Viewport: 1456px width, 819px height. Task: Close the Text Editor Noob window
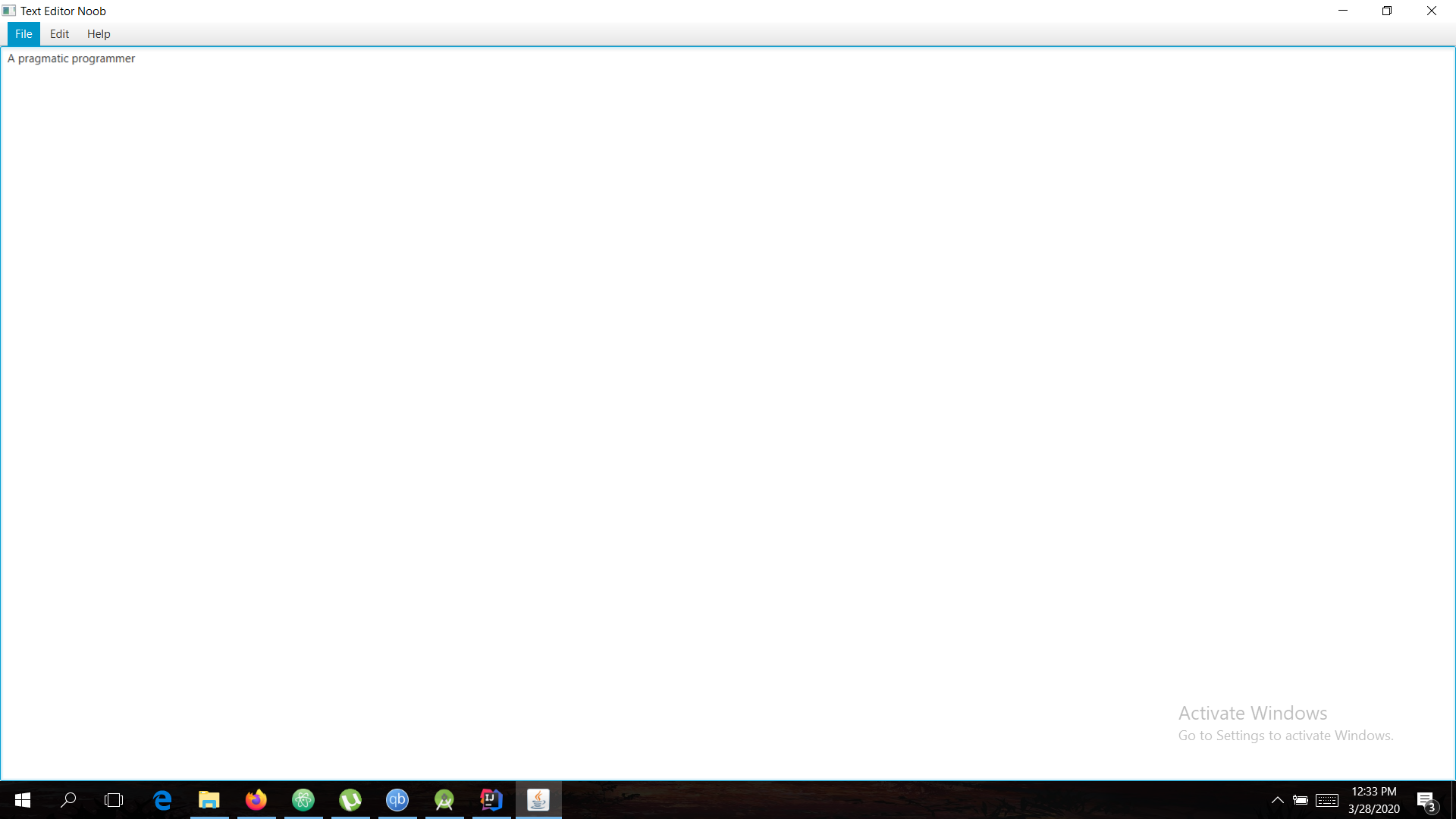click(1432, 11)
